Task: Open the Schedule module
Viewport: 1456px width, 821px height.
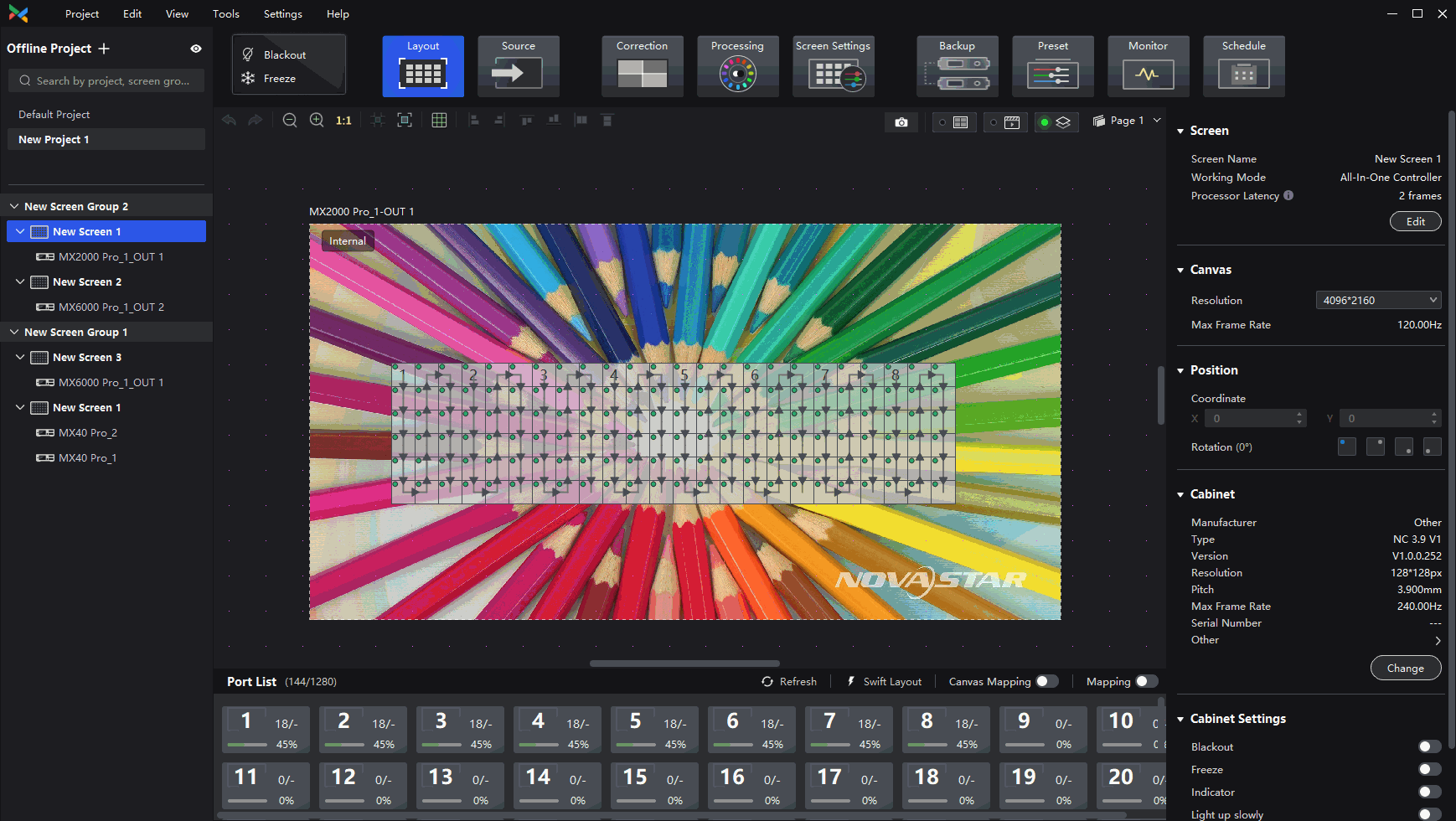Action: [1244, 66]
